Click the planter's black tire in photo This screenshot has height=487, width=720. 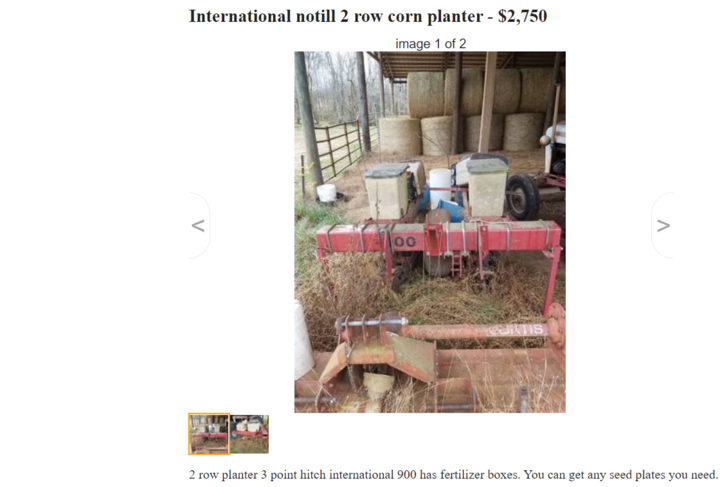pyautogui.click(x=523, y=197)
